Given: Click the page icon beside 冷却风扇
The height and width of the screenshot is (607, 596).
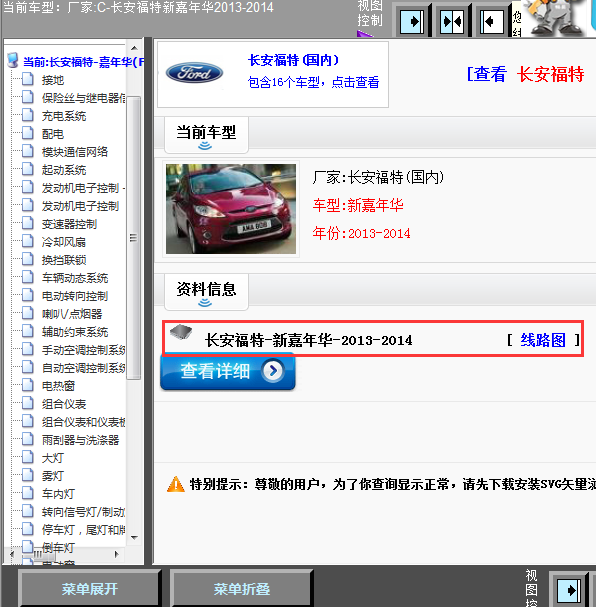Looking at the screenshot, I should 27,242.
